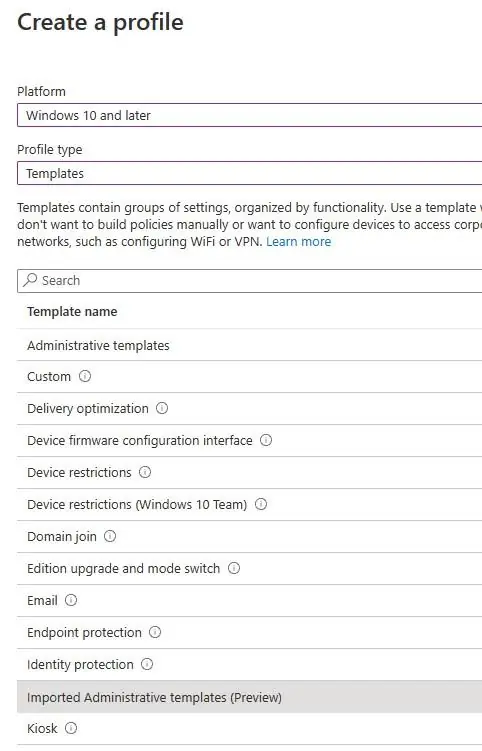
Task: Open the Learn more link
Action: 298,241
